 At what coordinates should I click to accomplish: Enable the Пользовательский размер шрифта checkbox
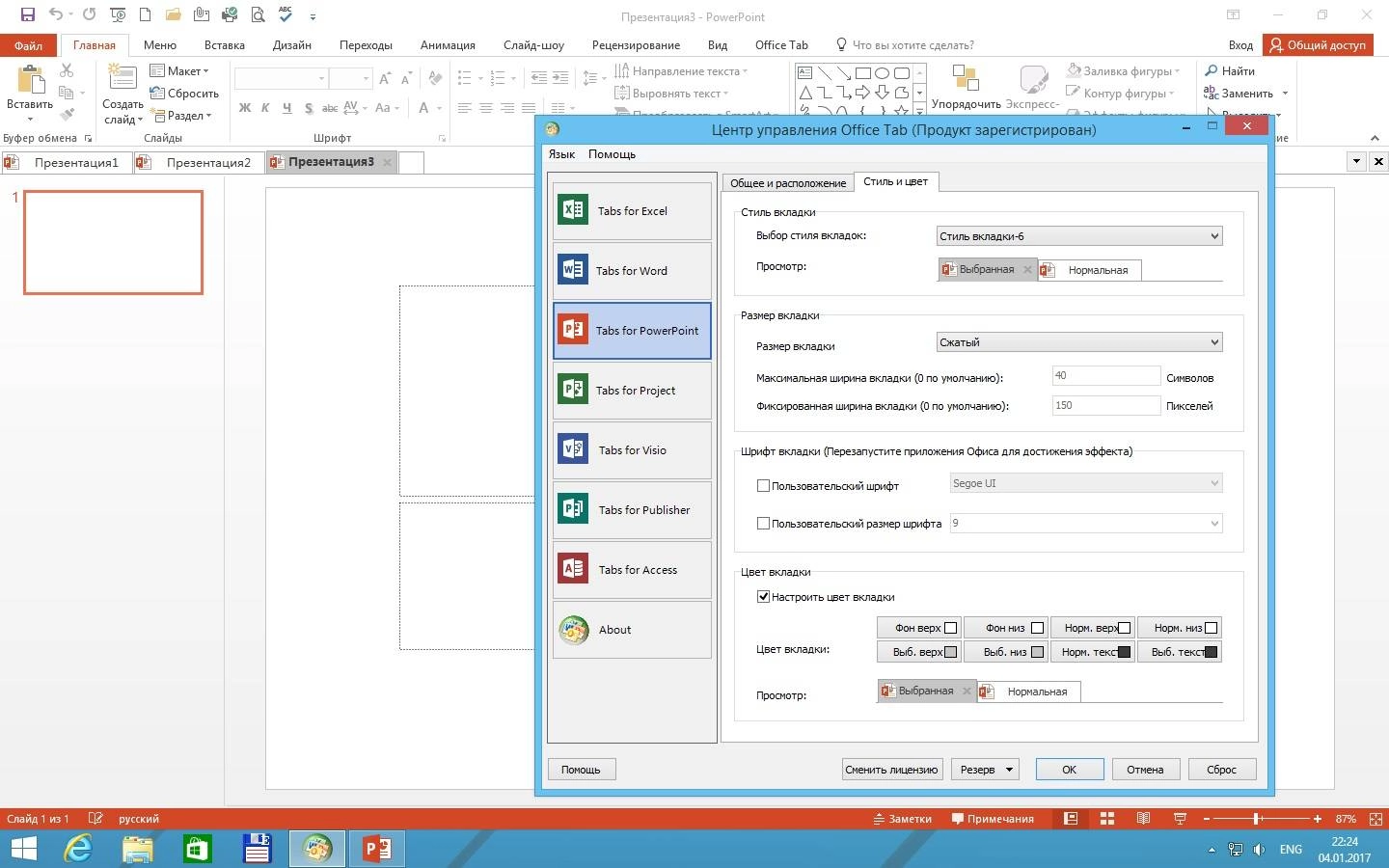coord(763,524)
